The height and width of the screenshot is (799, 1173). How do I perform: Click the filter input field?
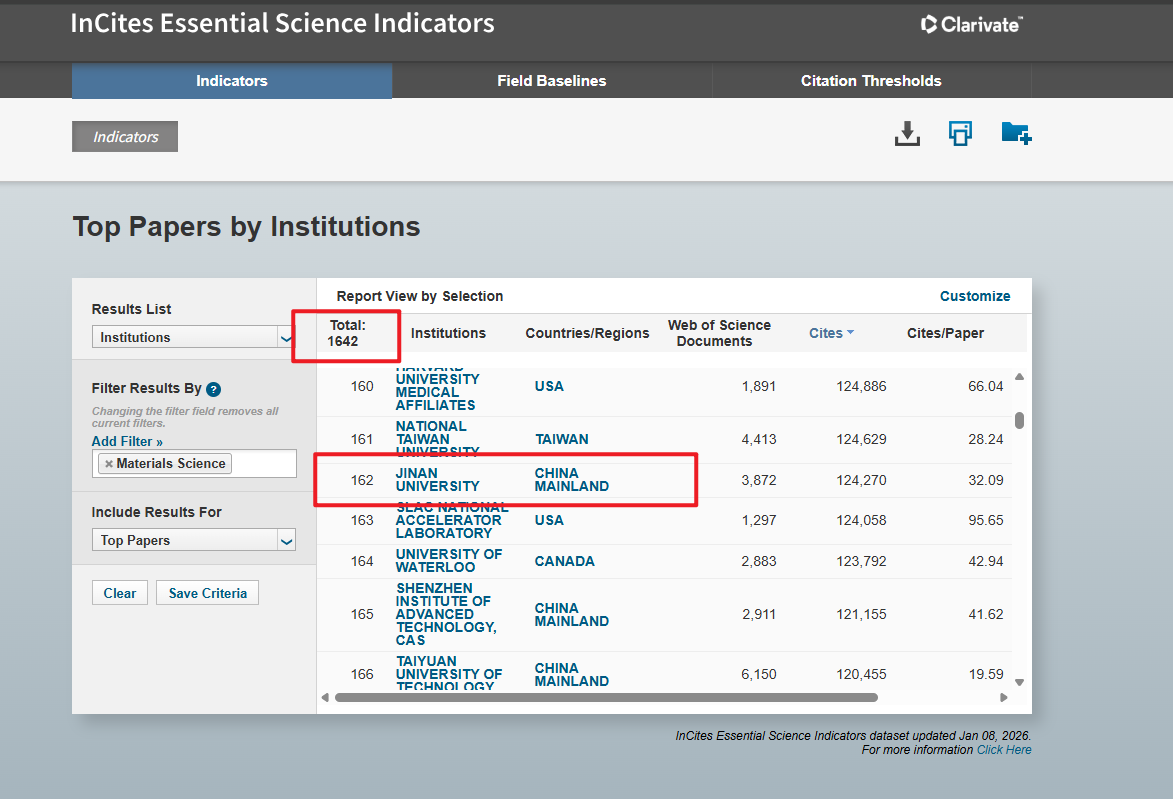(263, 464)
